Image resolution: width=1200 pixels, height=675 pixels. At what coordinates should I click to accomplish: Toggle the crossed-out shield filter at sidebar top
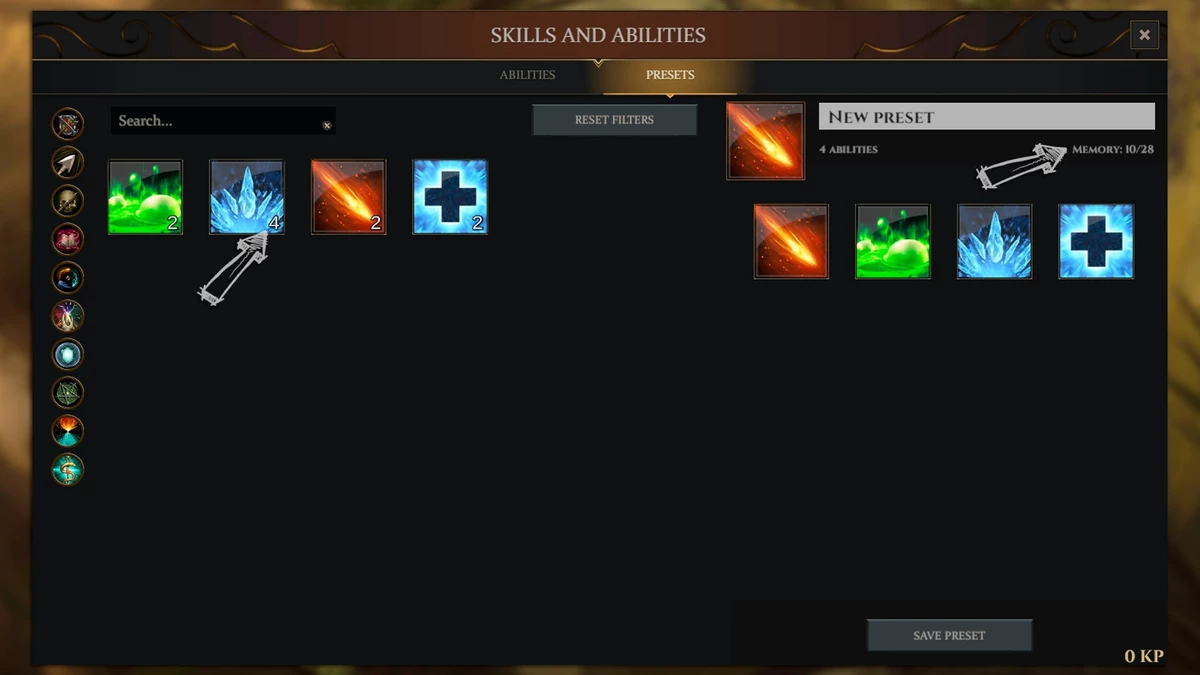click(x=68, y=124)
